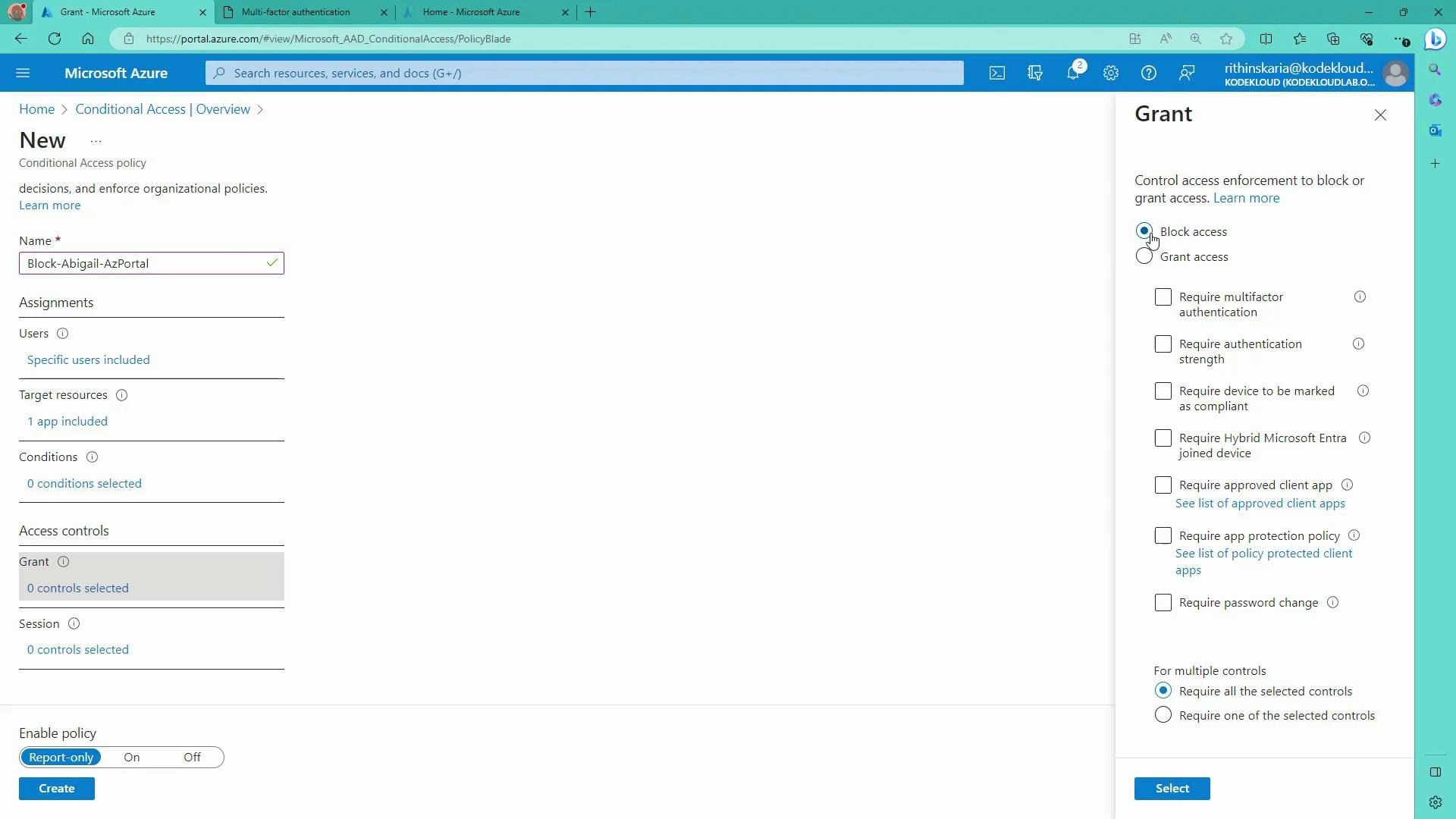Enable Require password change
Screen dimensions: 1456x819
point(1163,602)
